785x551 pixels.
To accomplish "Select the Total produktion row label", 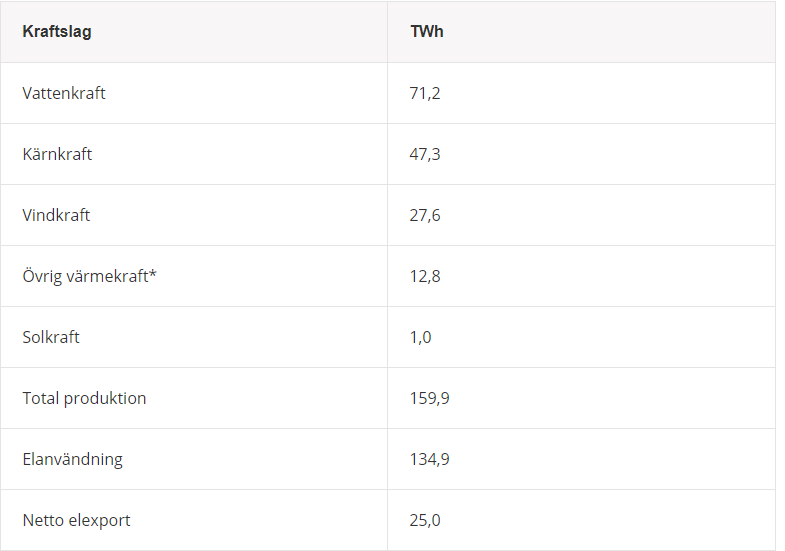I will 84,398.
